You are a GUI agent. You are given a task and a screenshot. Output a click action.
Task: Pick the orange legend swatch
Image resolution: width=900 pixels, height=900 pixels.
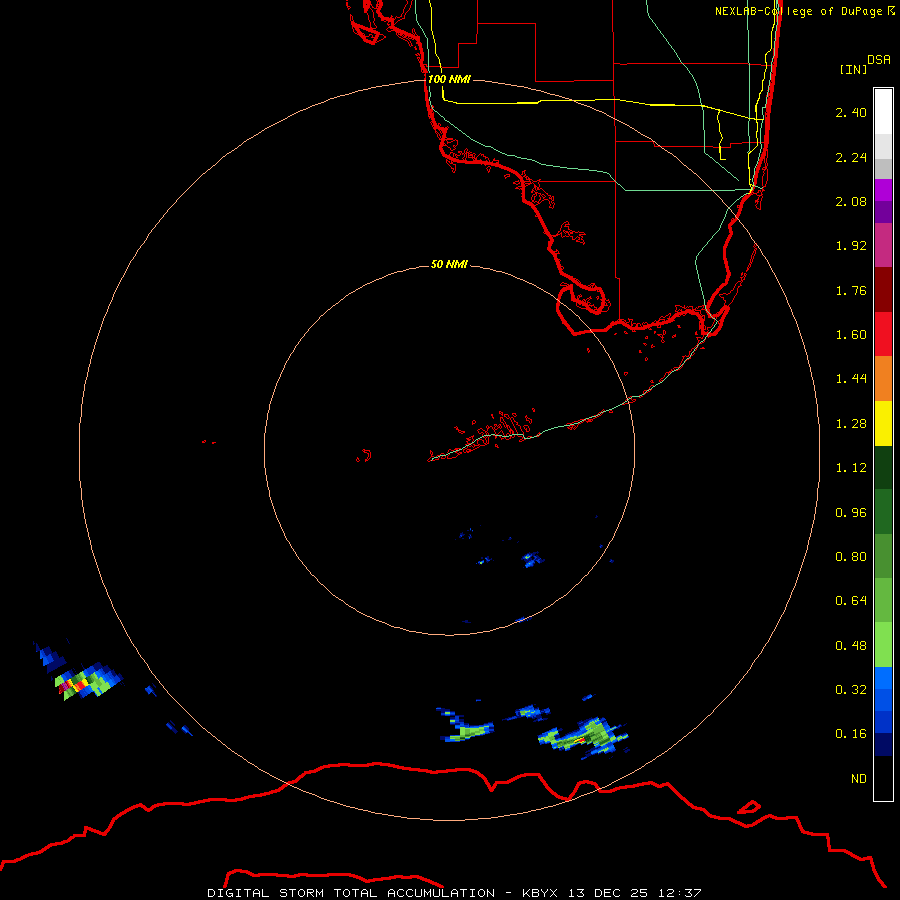883,379
